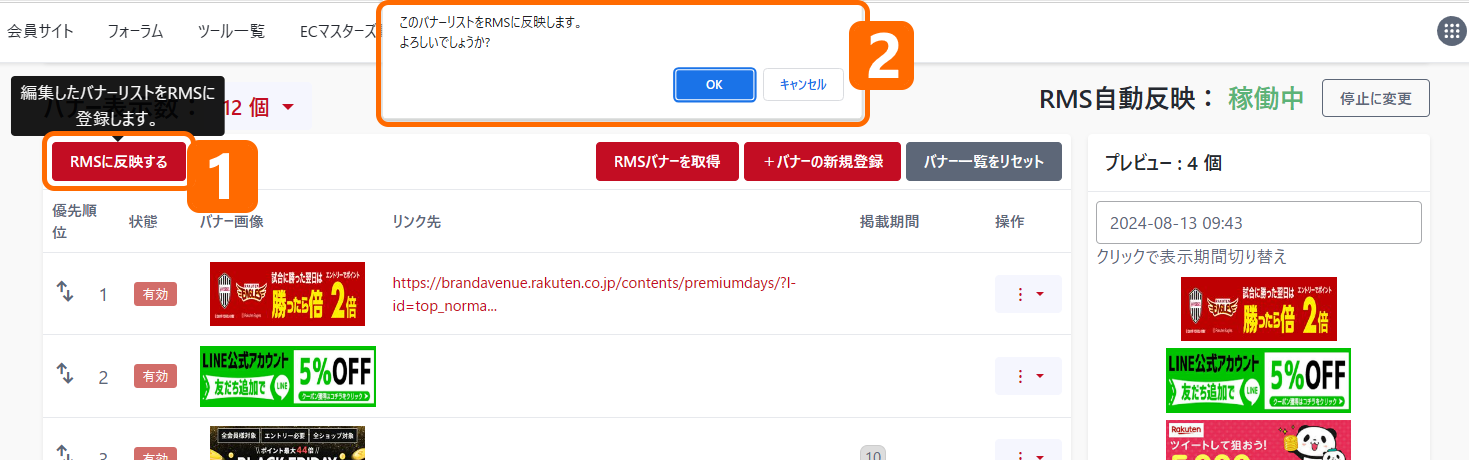Viewport: 1469px width, 460px height.
Task: Open the brandavenue.rakuten.co.jp premiumdays link
Action: (x=594, y=294)
